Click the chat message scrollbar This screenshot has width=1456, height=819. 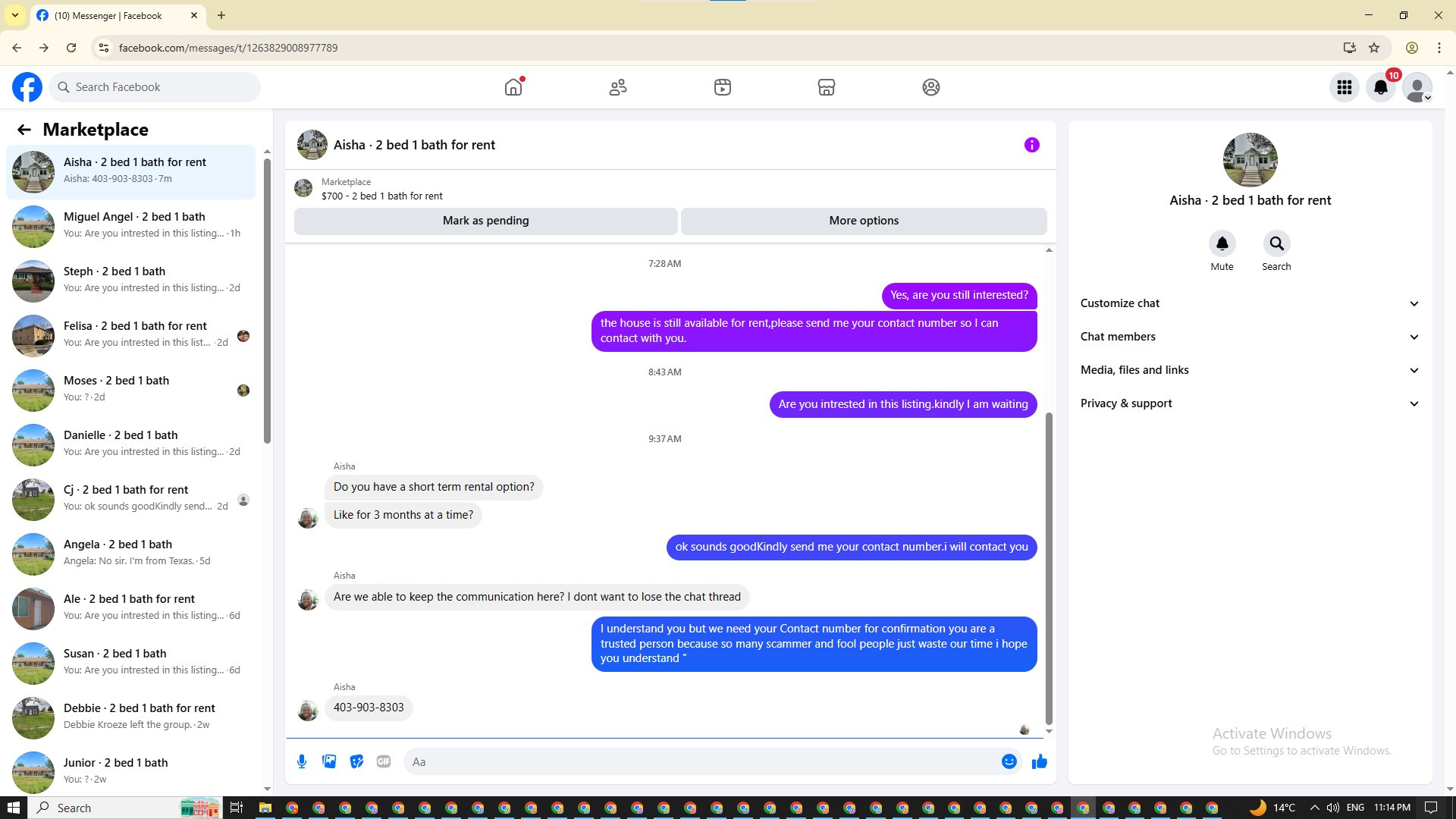point(1049,569)
